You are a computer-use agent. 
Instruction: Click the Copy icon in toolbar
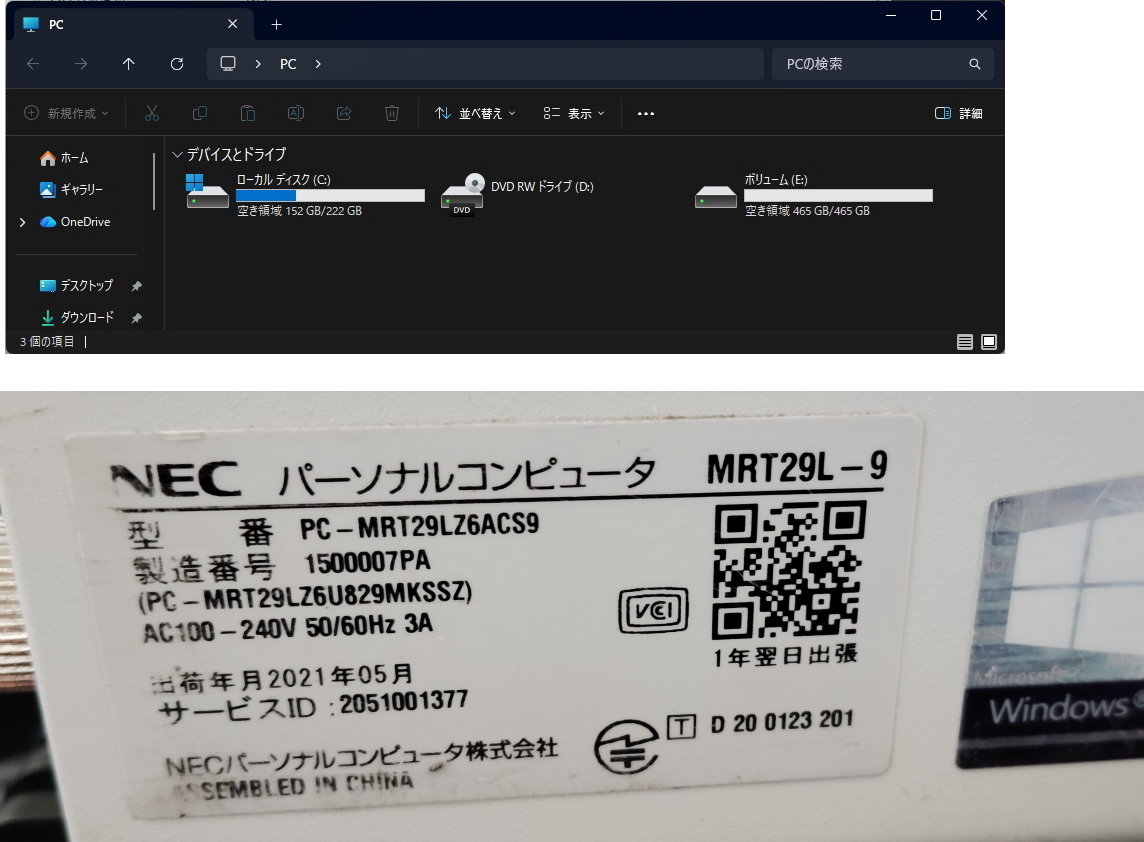(200, 113)
